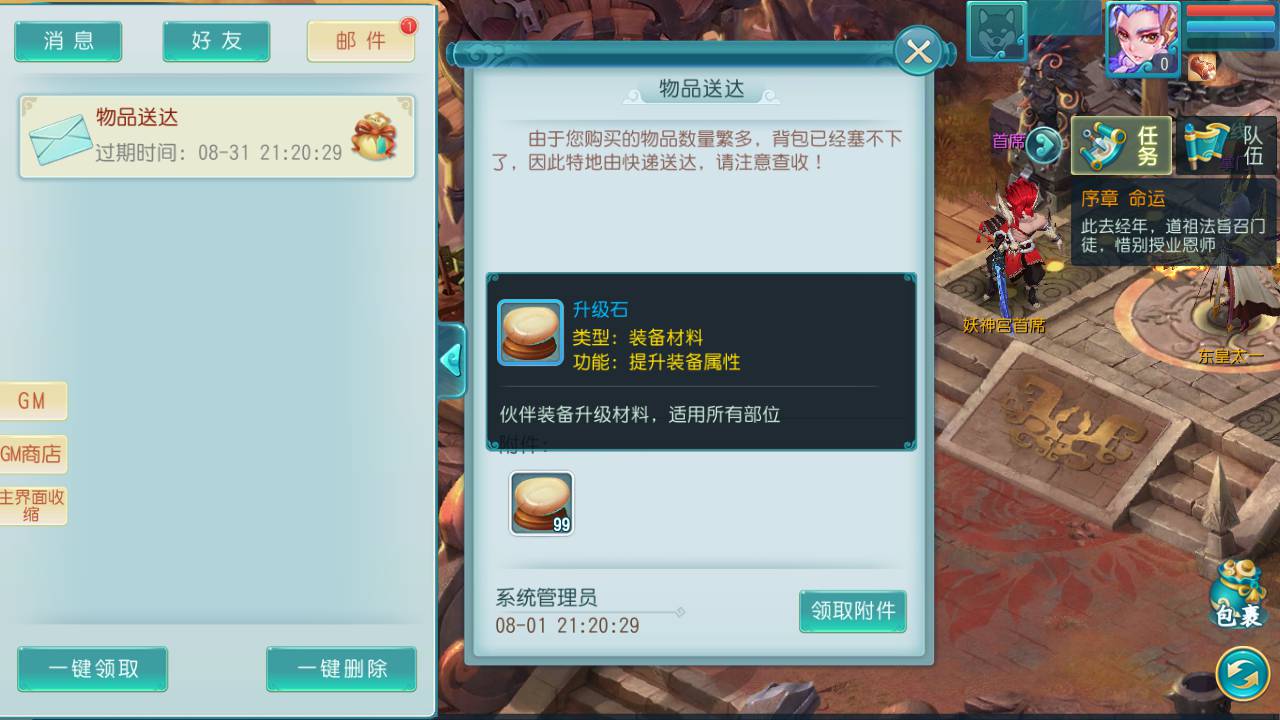Click the envelope icon of 物品送达 mail
1280x720 pixels.
point(60,139)
